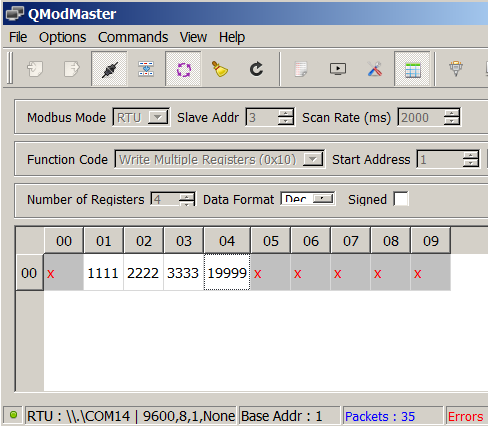Select the register cell containing 19999
This screenshot has height=426, width=488.
point(227,272)
